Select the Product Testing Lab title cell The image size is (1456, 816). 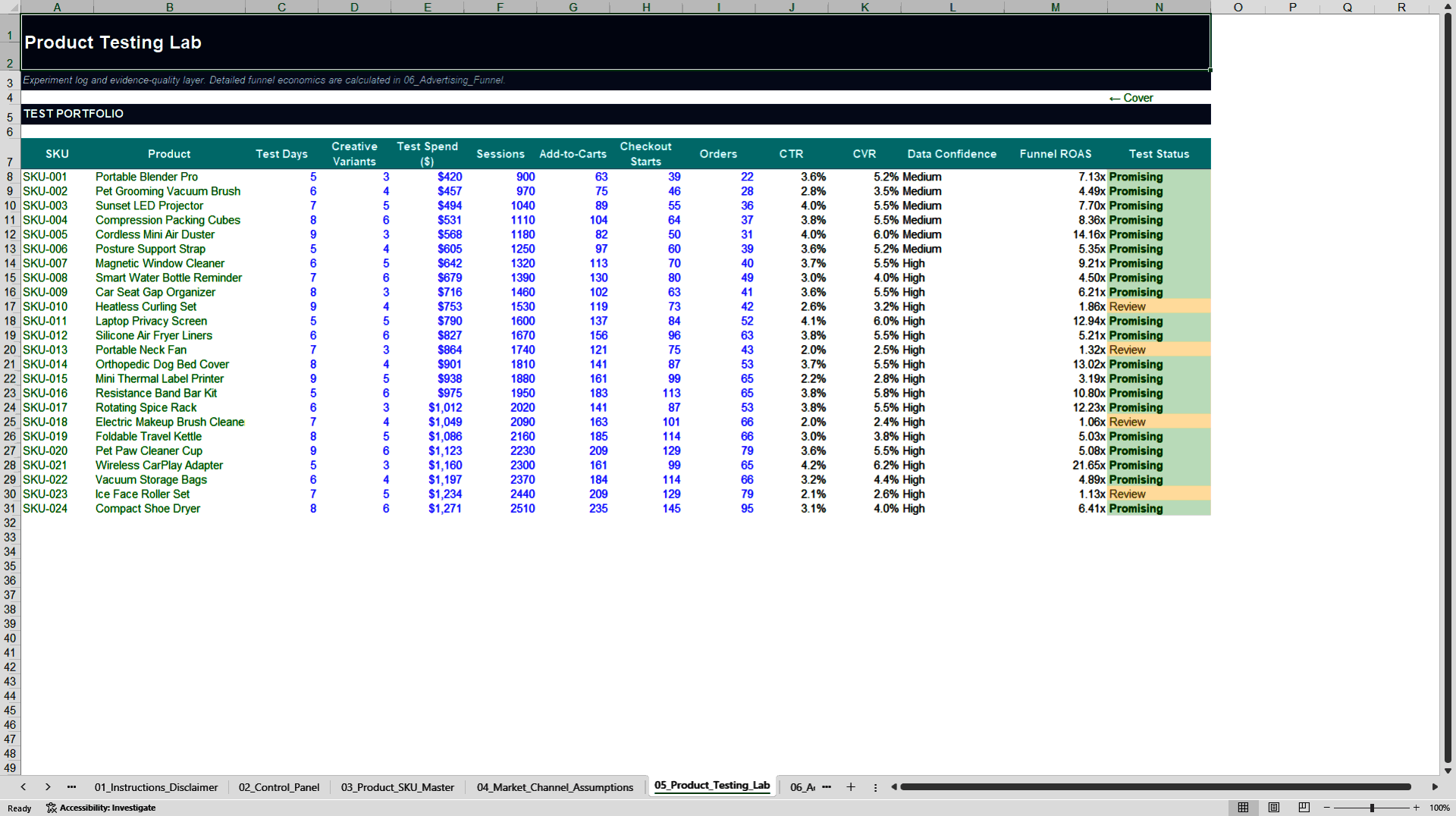pos(615,42)
